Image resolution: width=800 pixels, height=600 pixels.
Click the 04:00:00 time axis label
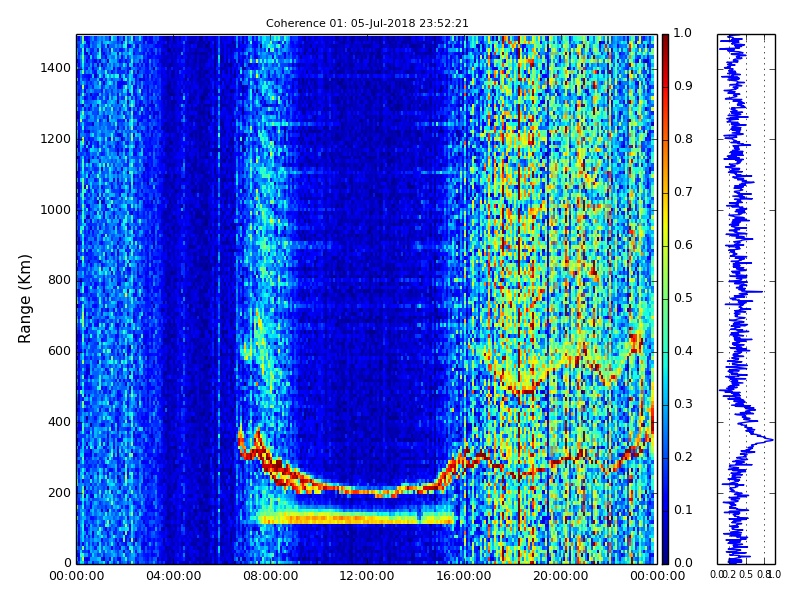(173, 576)
